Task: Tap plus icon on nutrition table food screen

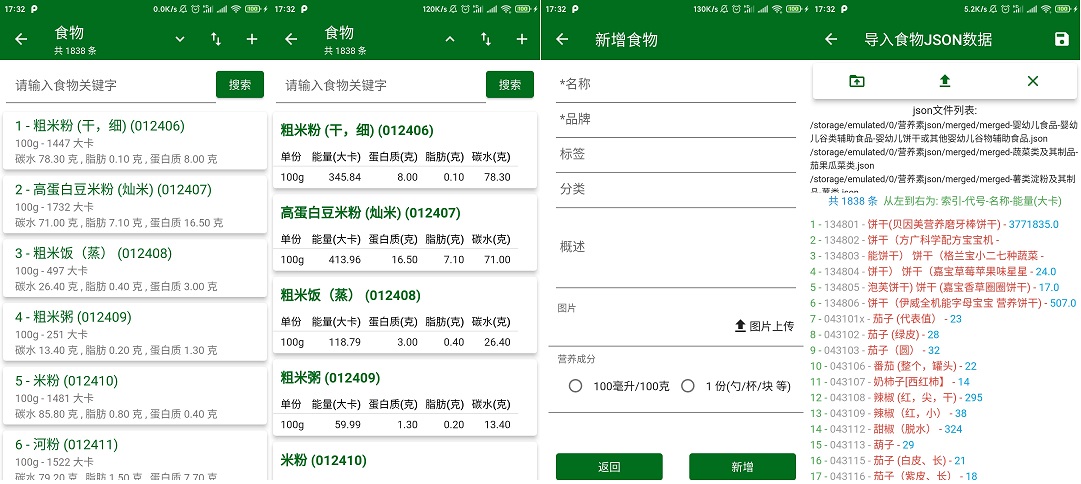Action: 522,39
